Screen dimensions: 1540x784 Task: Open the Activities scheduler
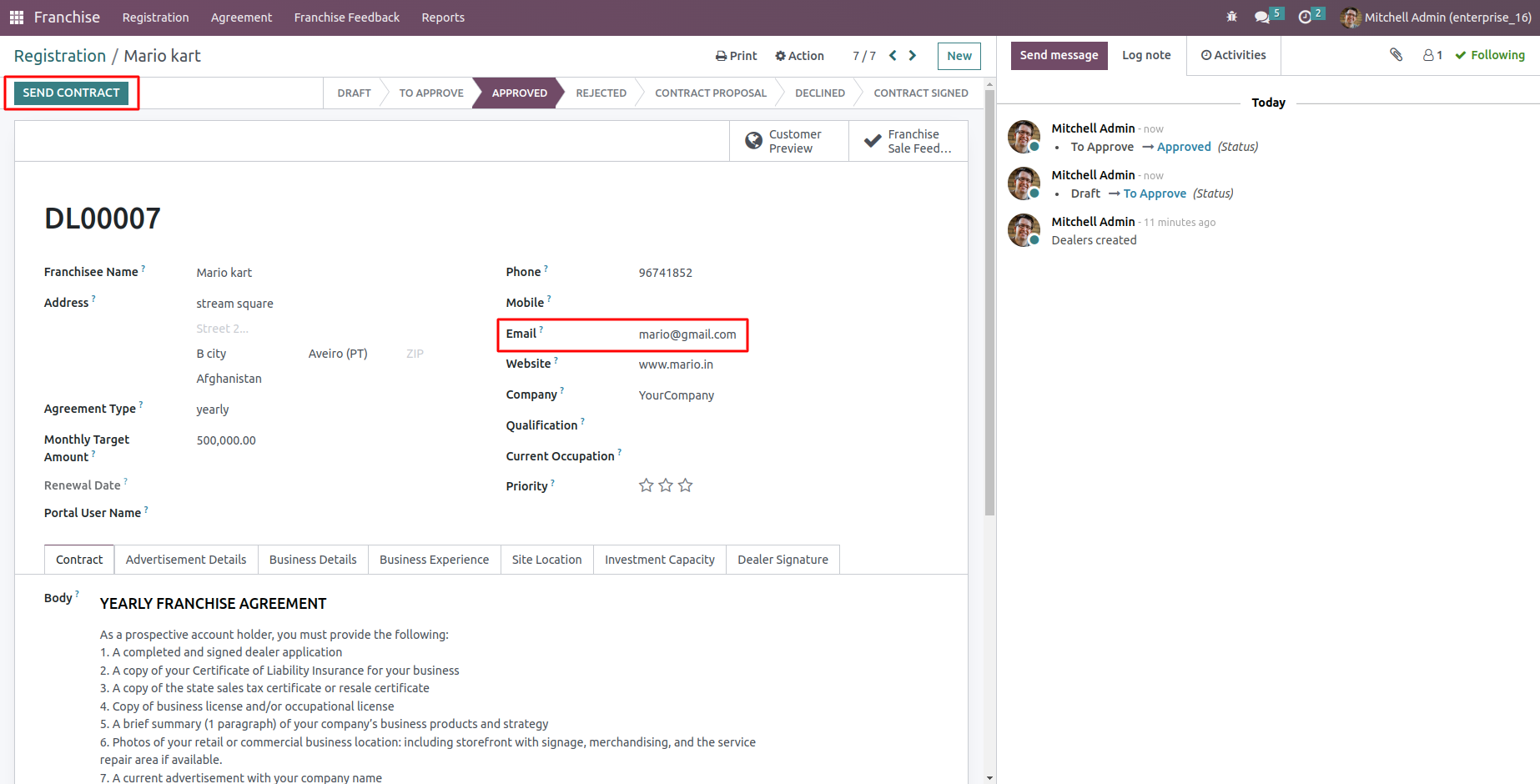[1233, 55]
